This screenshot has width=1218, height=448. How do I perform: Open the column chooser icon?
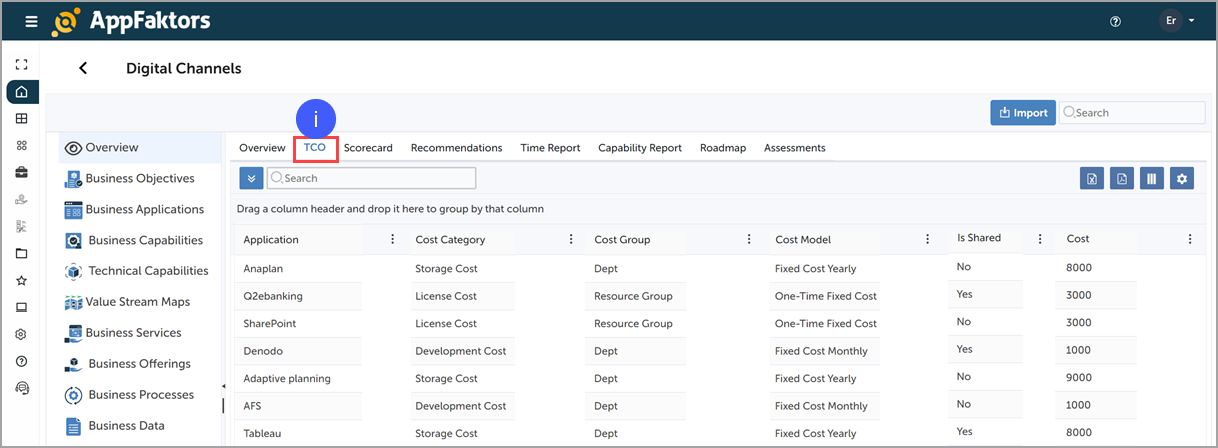[1152, 178]
